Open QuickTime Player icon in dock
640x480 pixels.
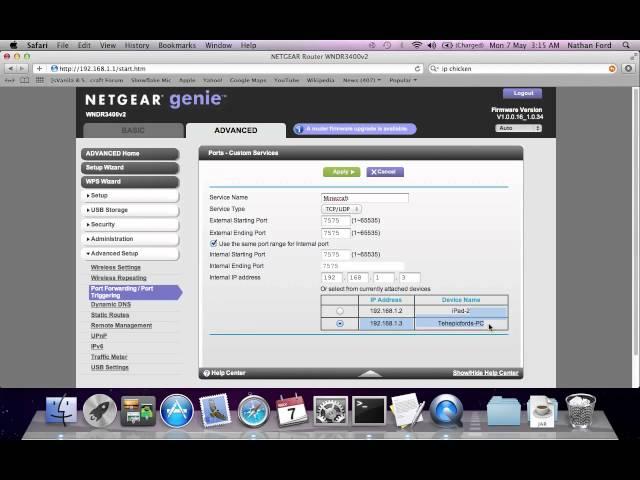[x=446, y=411]
